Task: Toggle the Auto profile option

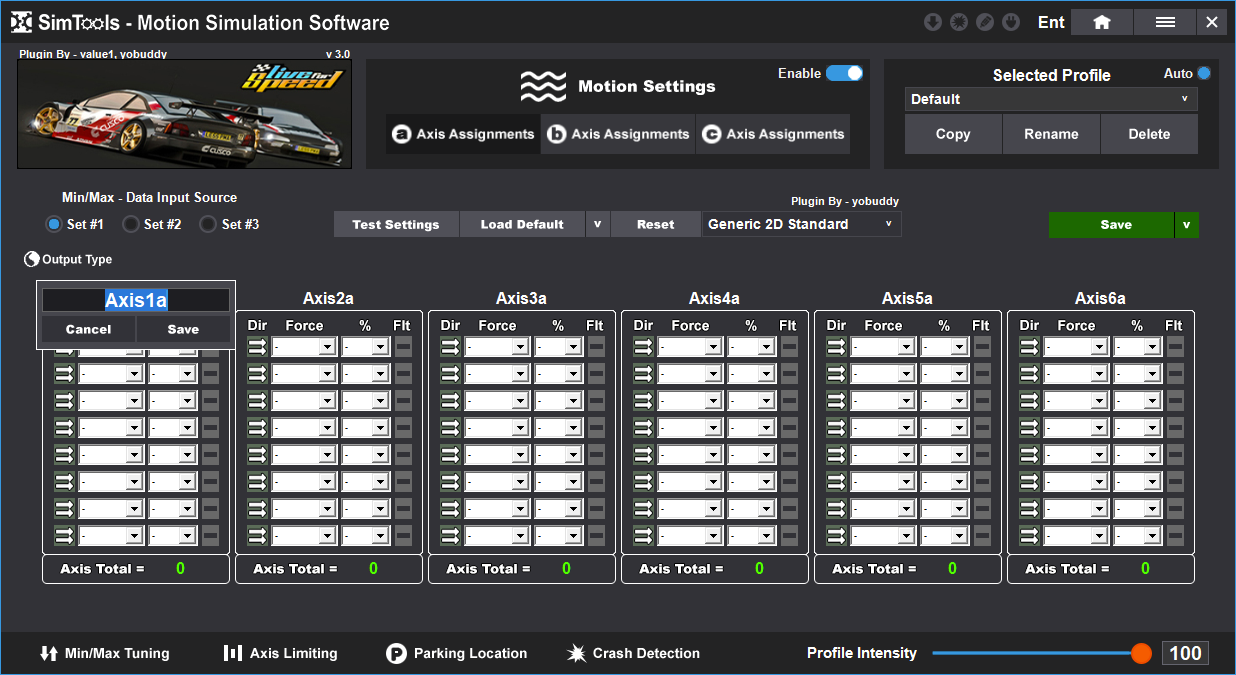Action: point(1203,73)
